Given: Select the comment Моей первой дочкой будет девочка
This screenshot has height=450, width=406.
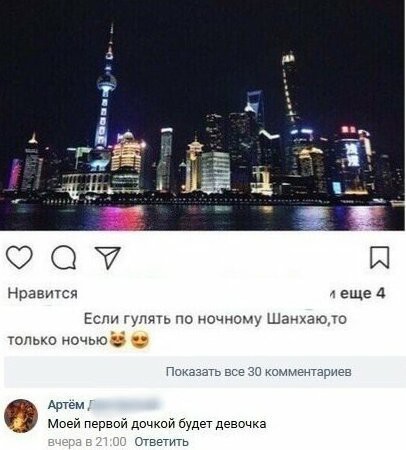Looking at the screenshot, I should pyautogui.click(x=157, y=424).
